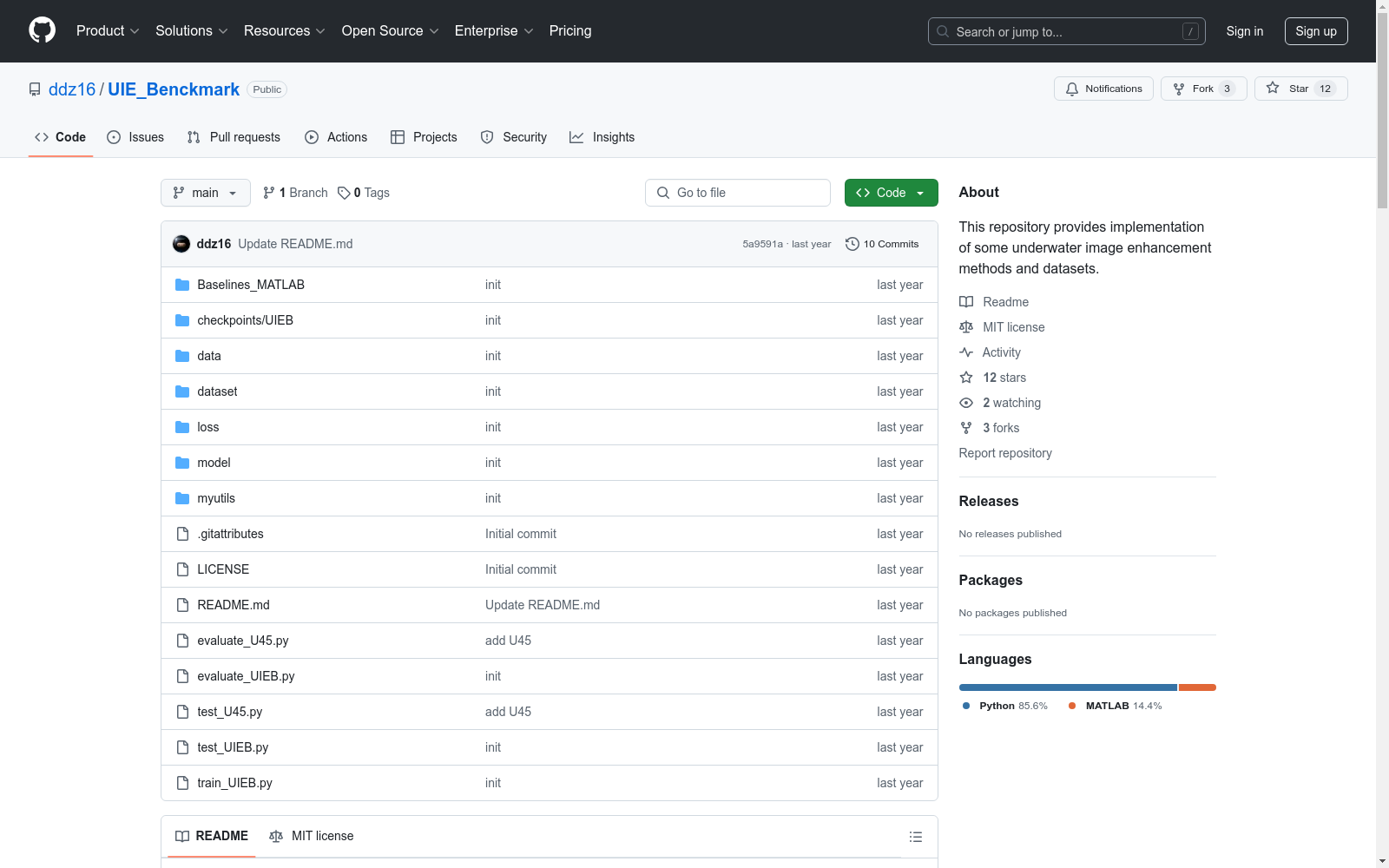This screenshot has height=868, width=1389.
Task: Open 10 Commits history link
Action: [x=882, y=244]
